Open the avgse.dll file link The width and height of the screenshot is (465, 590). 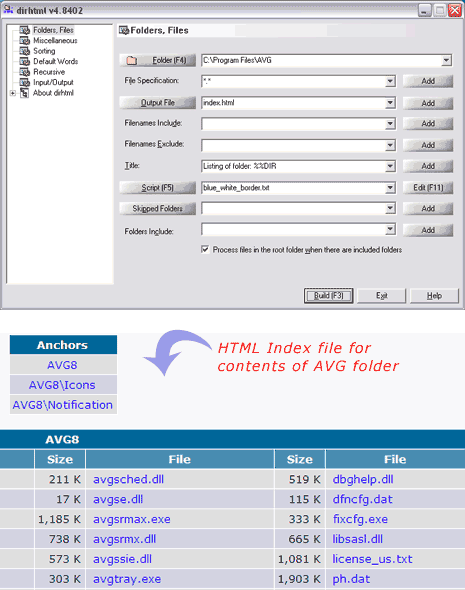118,499
